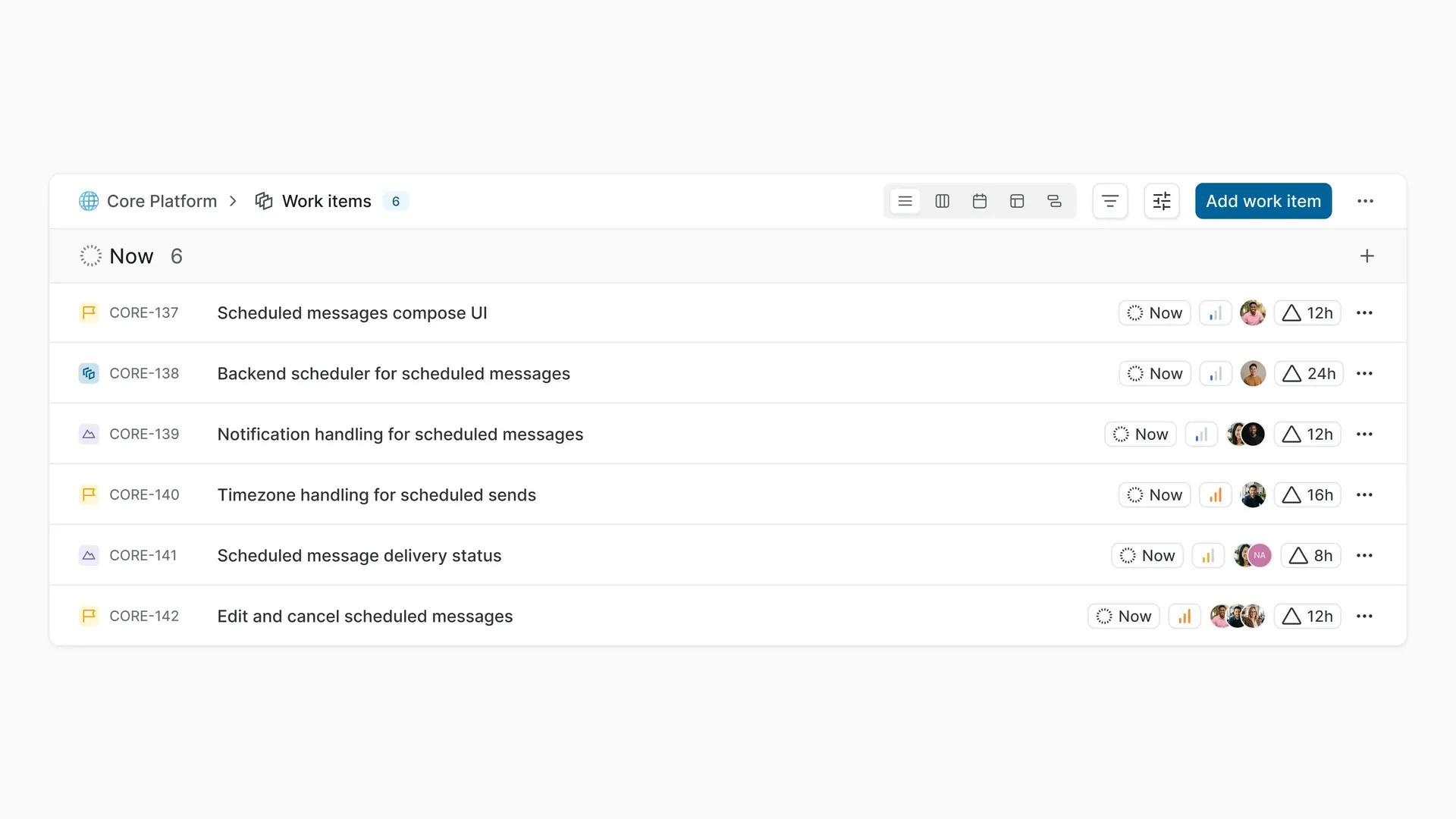Open 12h estimate of CORE-137
This screenshot has width=1456, height=819.
pos(1307,313)
